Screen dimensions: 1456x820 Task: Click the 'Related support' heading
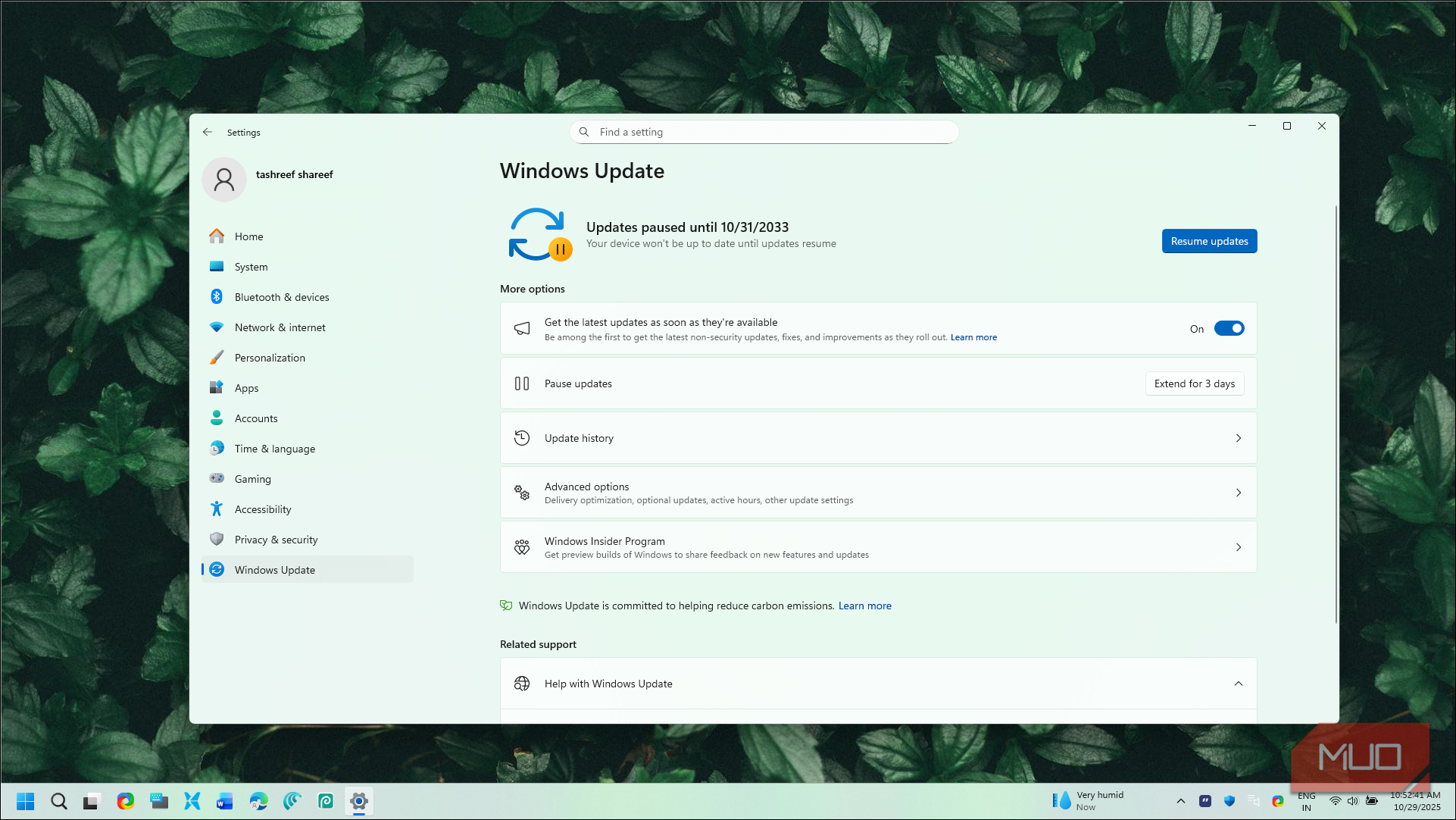pos(538,644)
